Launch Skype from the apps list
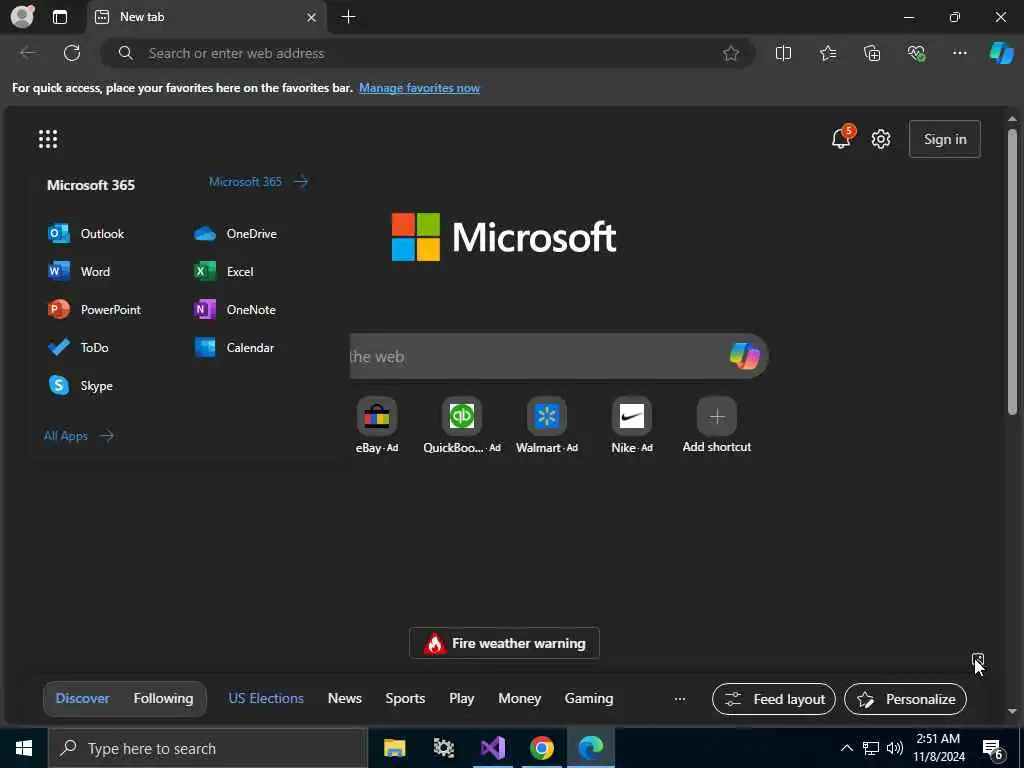 (80, 385)
